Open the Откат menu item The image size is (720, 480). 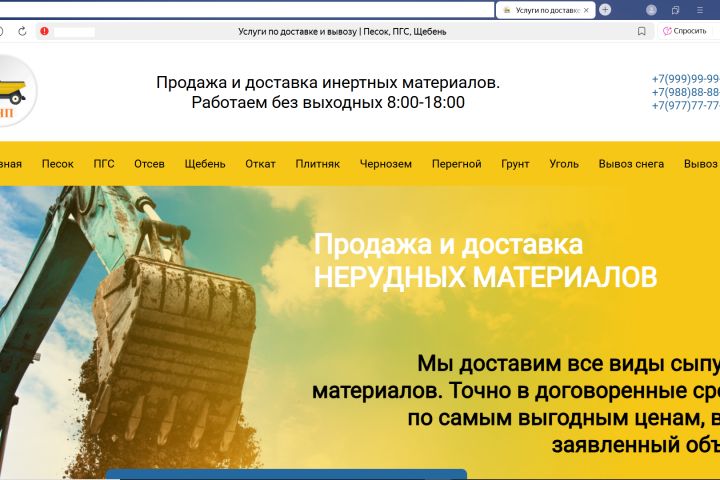tap(260, 164)
